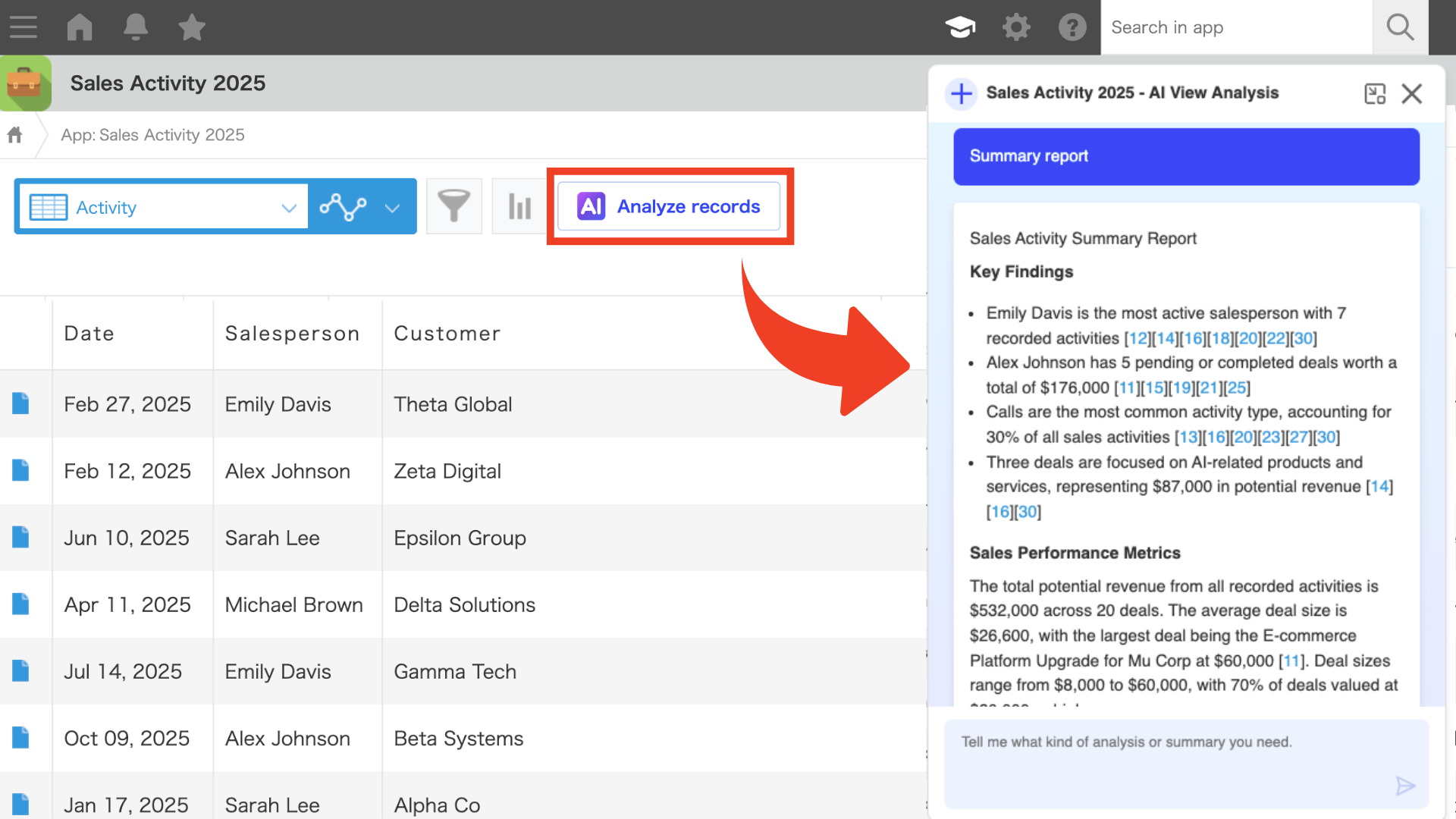
Task: Open citation link 12 in Key Findings
Action: coord(1138,338)
